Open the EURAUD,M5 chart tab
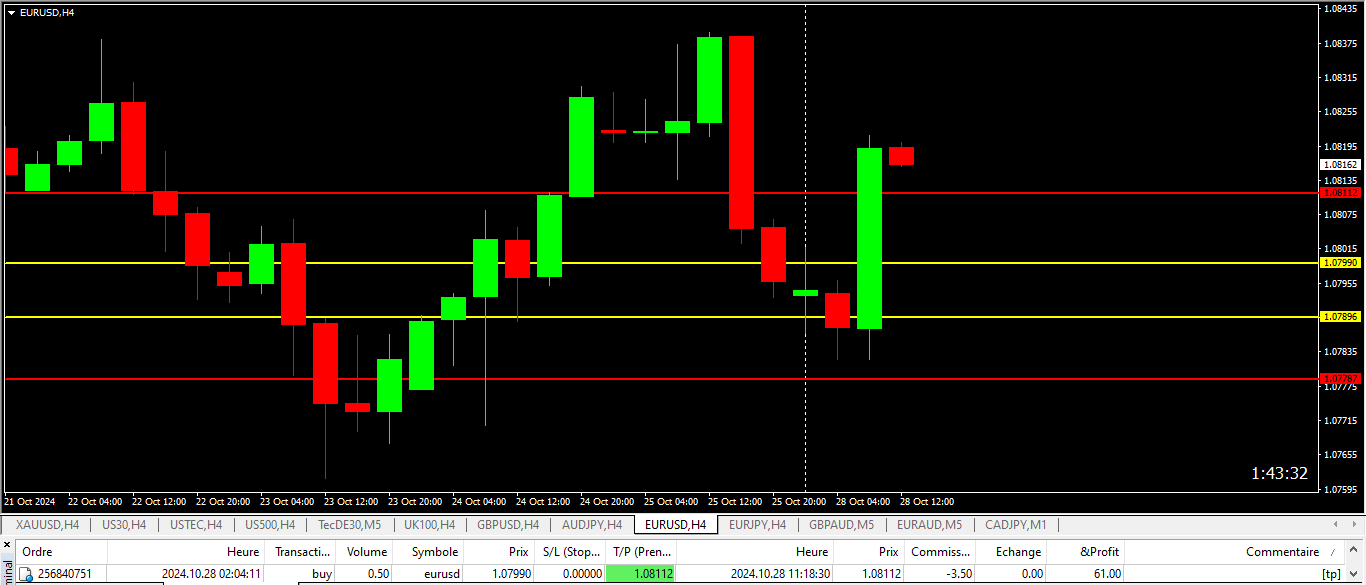The width and height of the screenshot is (1366, 585). 929,524
